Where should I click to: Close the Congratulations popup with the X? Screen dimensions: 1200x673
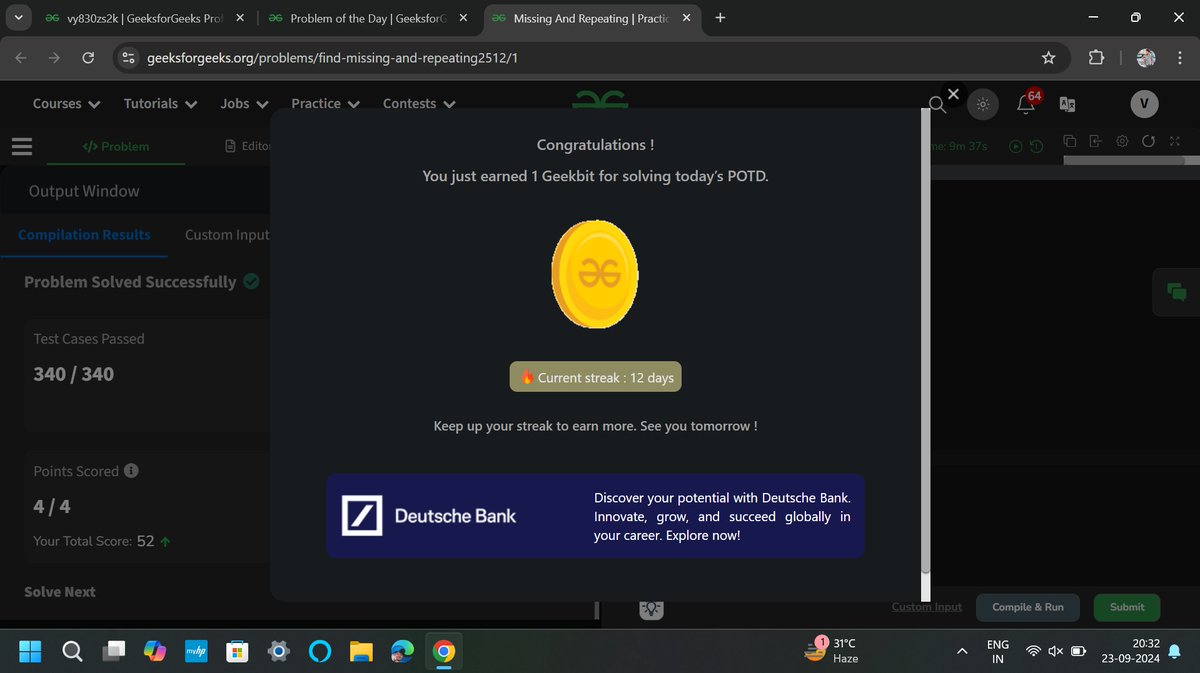pos(953,94)
